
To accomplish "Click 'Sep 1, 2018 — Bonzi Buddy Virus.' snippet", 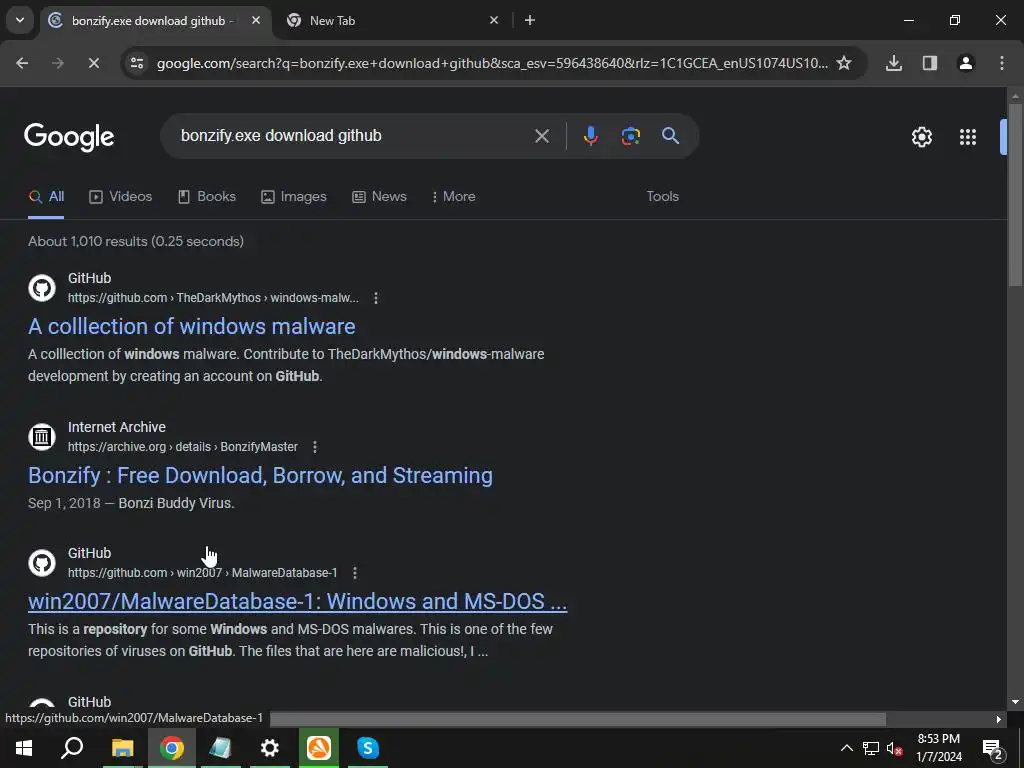I will coord(131,504).
